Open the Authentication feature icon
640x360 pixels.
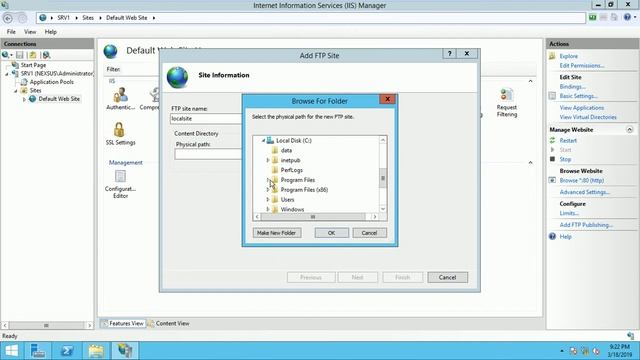(x=120, y=96)
